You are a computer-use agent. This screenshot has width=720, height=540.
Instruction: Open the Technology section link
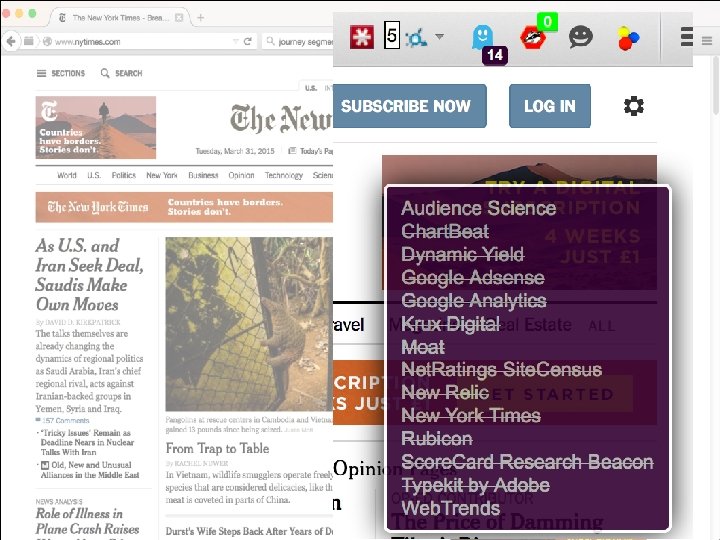click(x=284, y=175)
